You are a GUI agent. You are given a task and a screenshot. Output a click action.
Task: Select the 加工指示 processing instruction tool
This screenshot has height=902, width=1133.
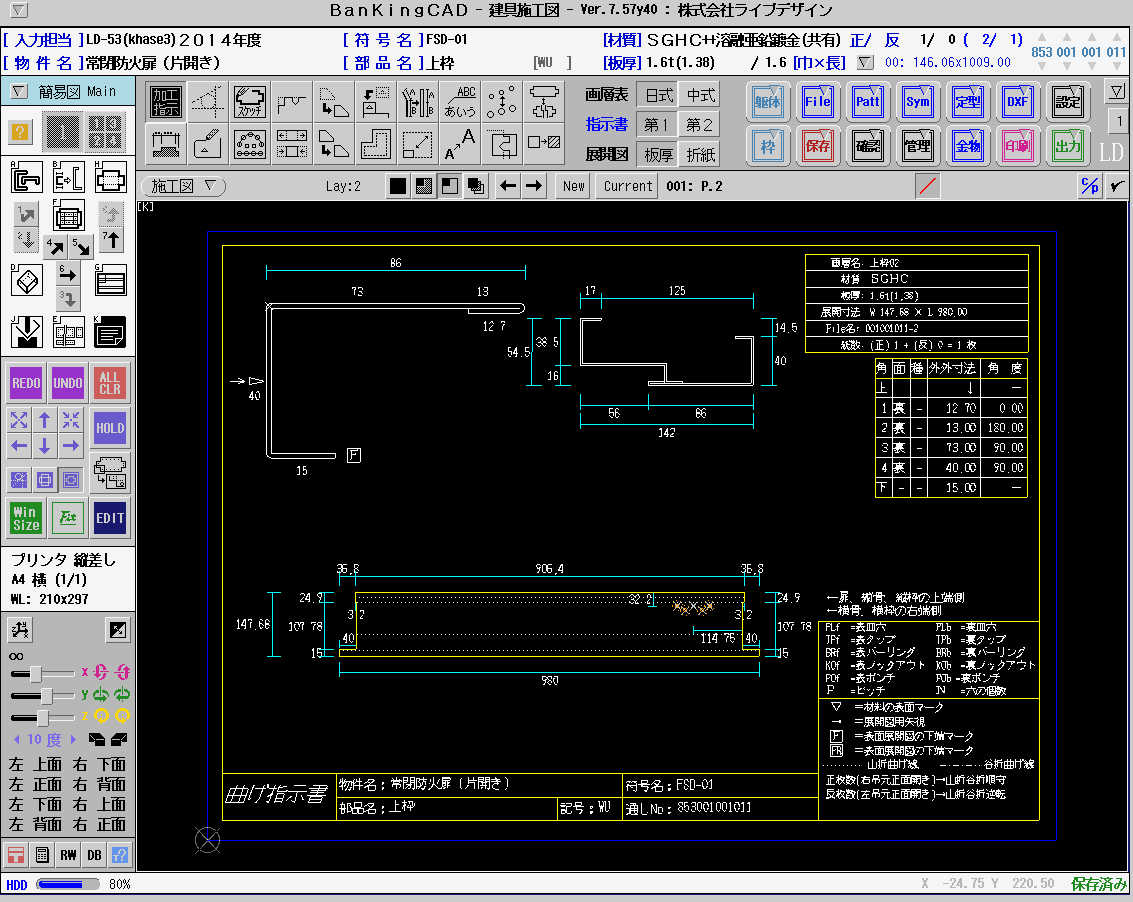point(166,101)
